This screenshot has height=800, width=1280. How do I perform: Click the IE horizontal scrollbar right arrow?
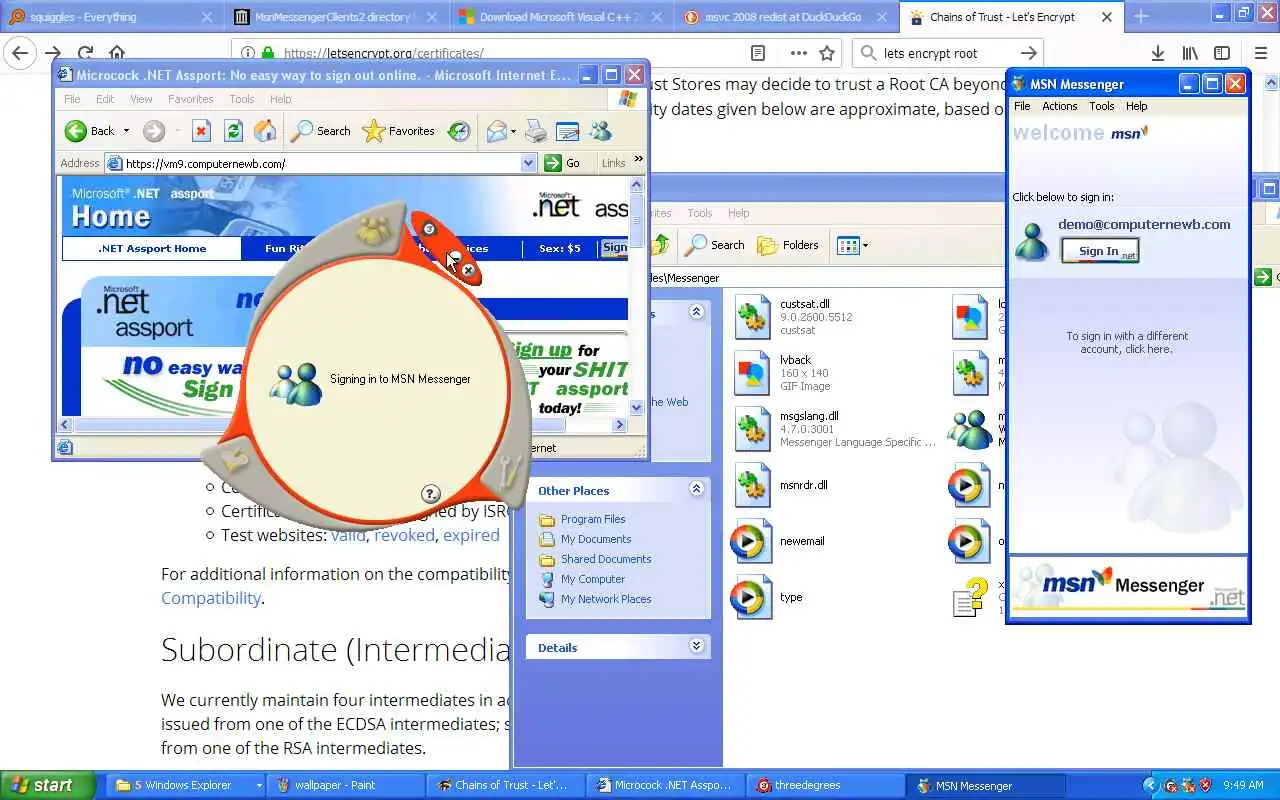pos(619,424)
